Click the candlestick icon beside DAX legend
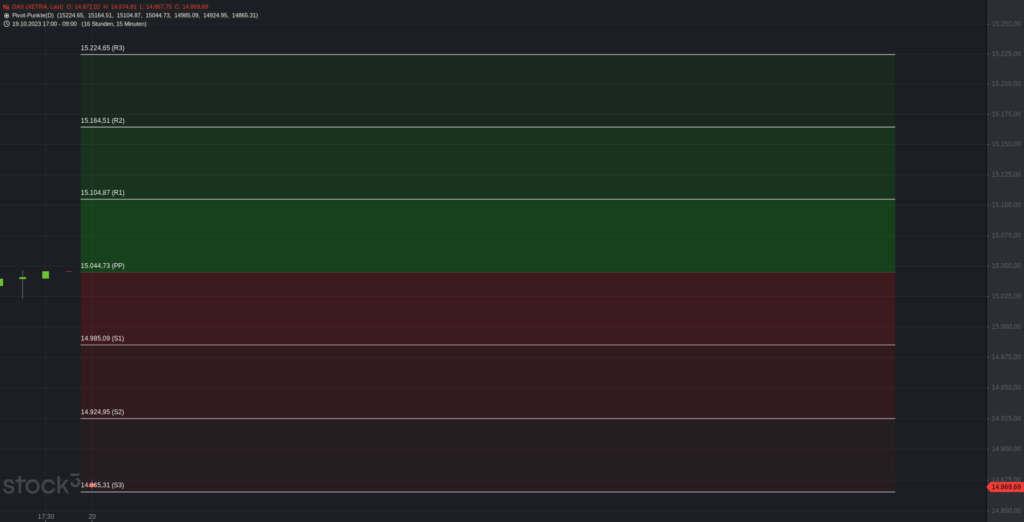Image resolution: width=1024 pixels, height=522 pixels. 7,7
